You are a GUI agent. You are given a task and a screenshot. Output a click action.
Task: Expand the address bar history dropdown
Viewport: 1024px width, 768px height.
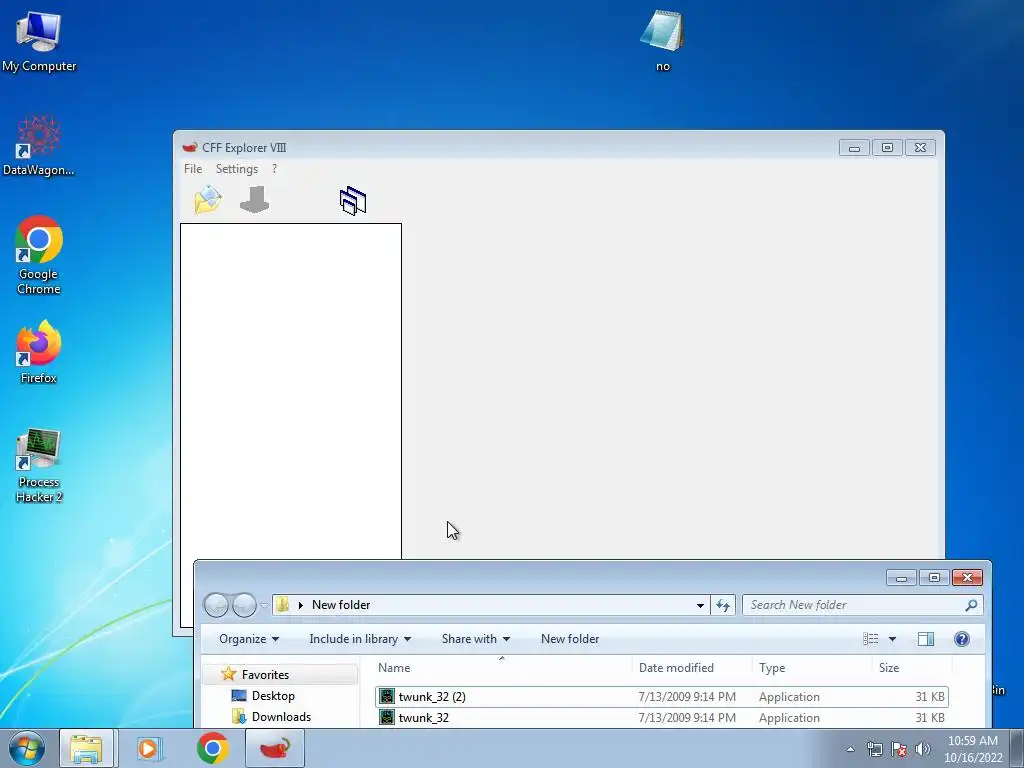(700, 605)
